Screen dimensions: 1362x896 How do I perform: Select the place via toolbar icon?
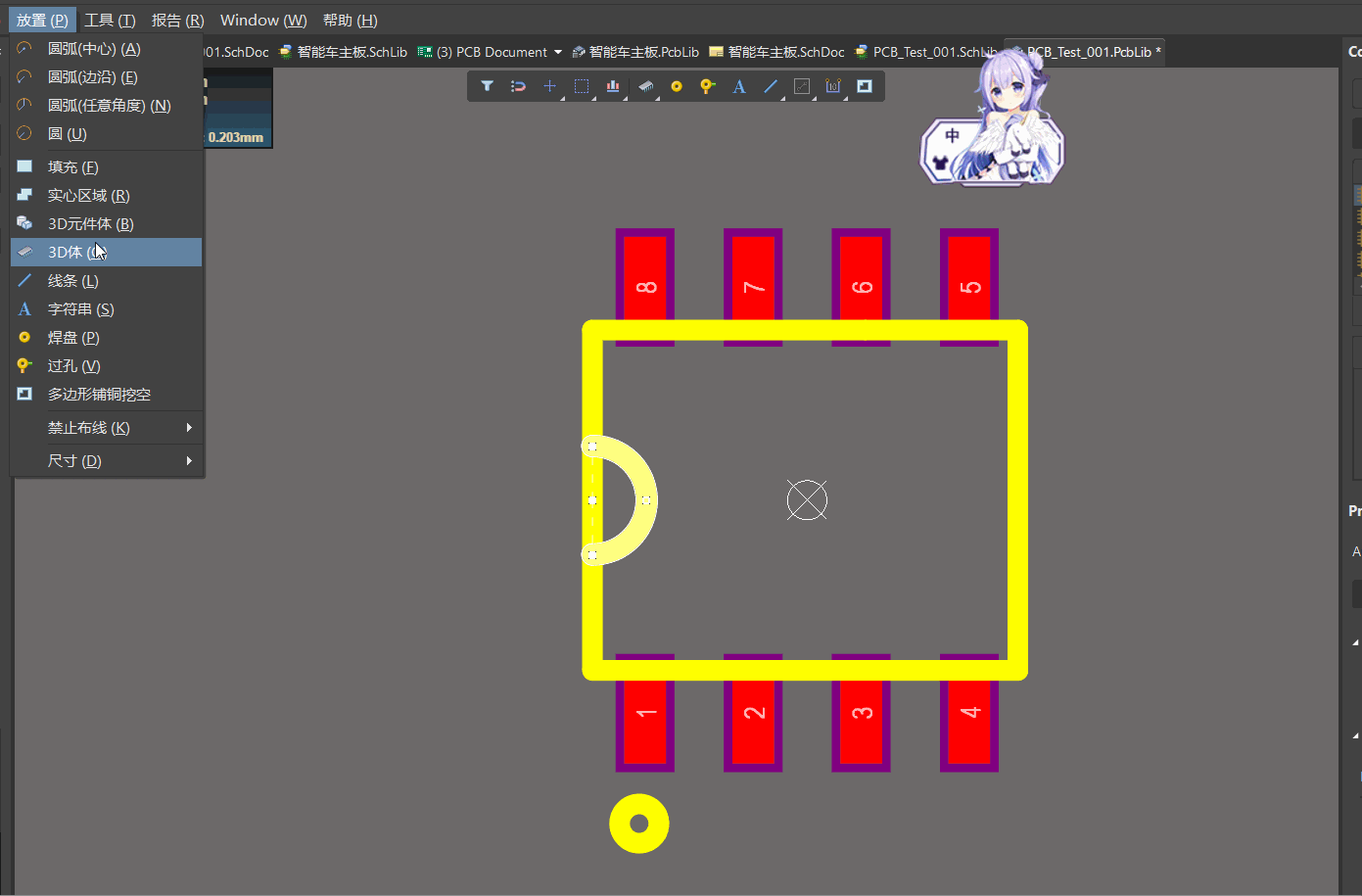pyautogui.click(x=707, y=86)
